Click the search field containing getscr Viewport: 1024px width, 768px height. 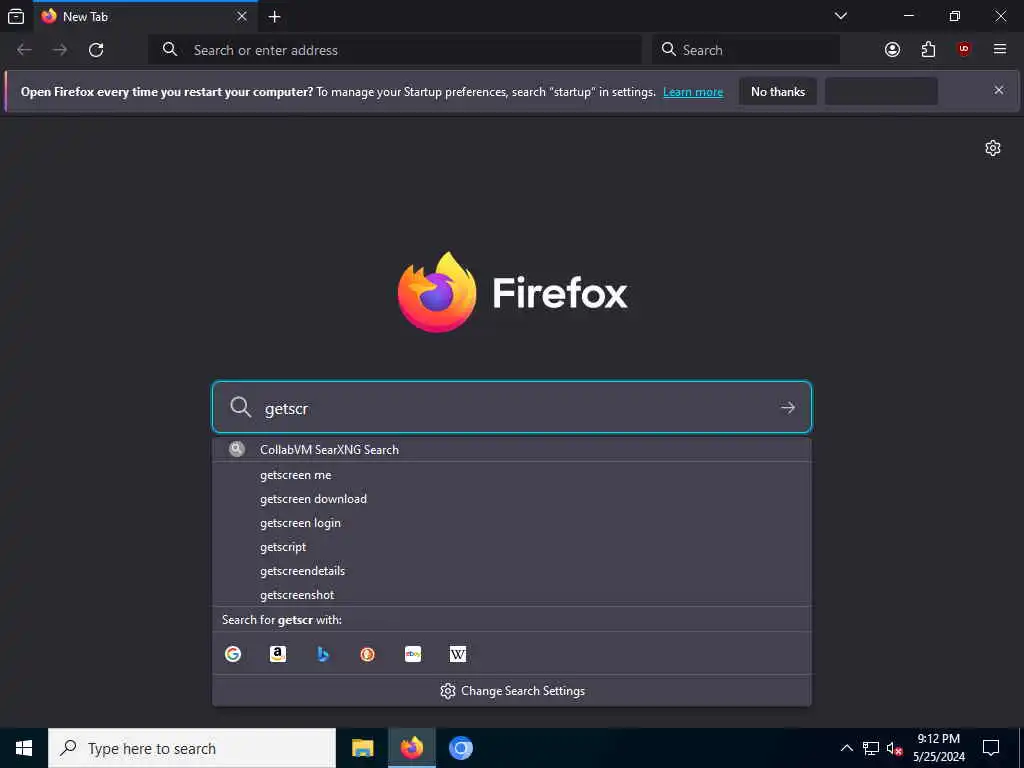(x=512, y=408)
